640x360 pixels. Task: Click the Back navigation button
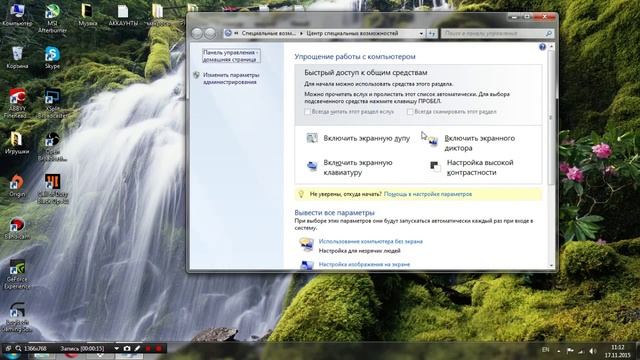[x=197, y=33]
